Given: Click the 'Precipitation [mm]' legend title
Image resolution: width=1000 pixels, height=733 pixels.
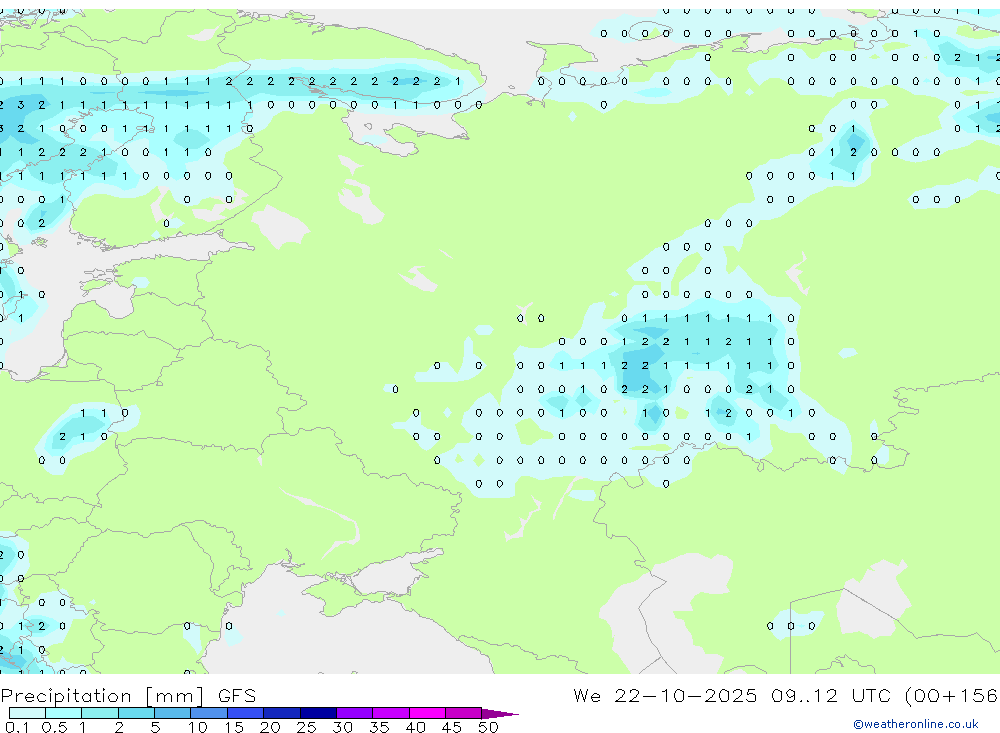Looking at the screenshot, I should [102, 696].
